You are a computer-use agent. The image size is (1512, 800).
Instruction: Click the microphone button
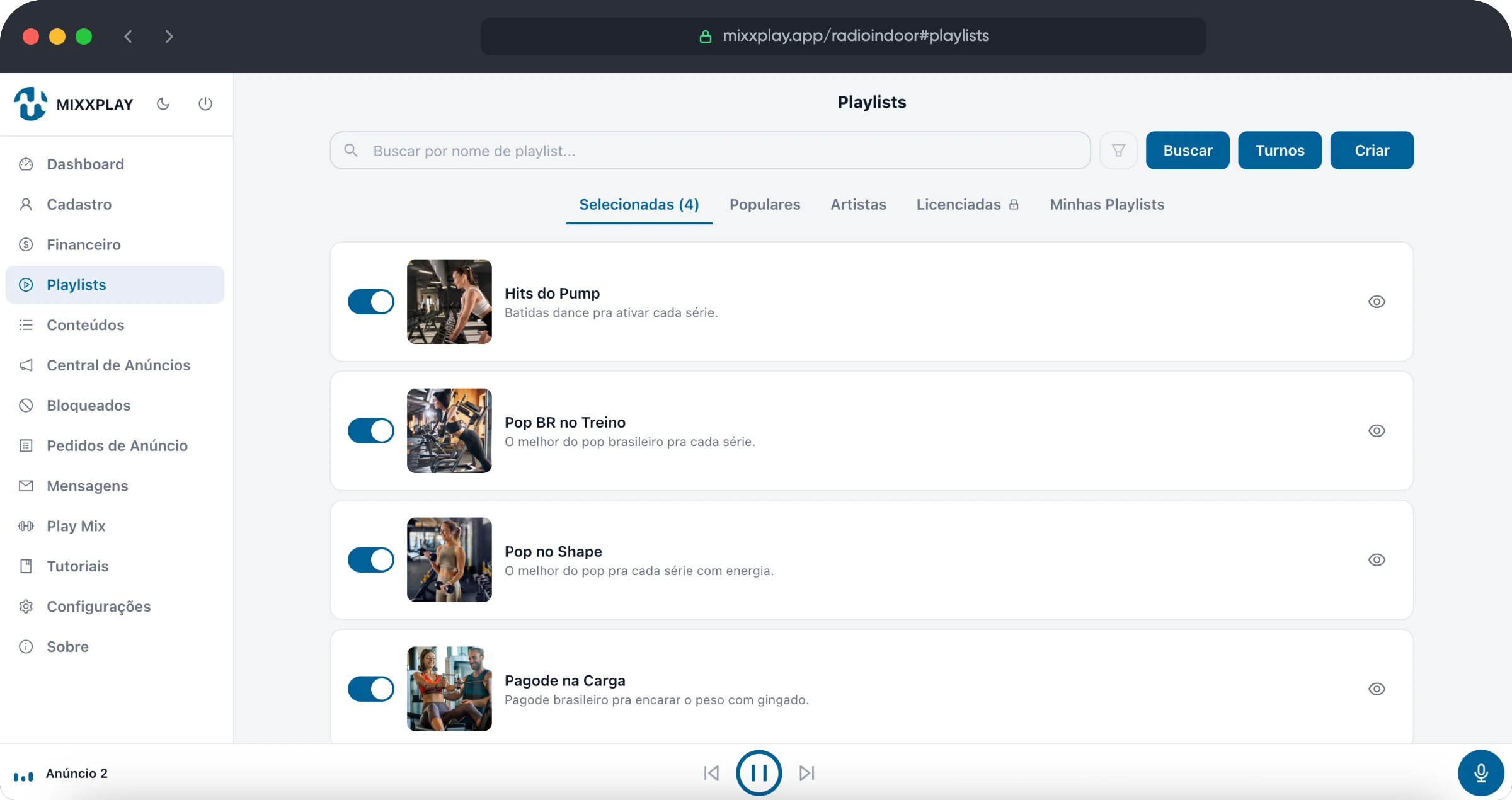1480,773
